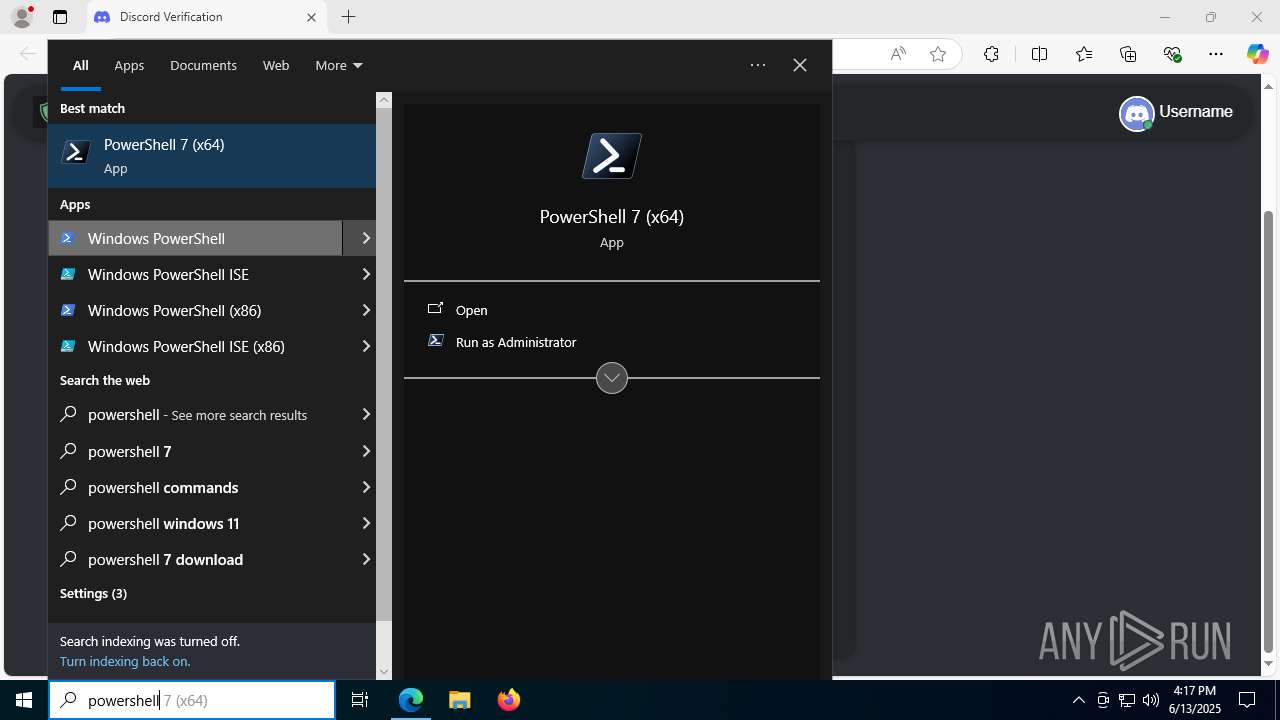Open Edge tab actions menu icon
1280x720 pixels.
pyautogui.click(x=60, y=17)
